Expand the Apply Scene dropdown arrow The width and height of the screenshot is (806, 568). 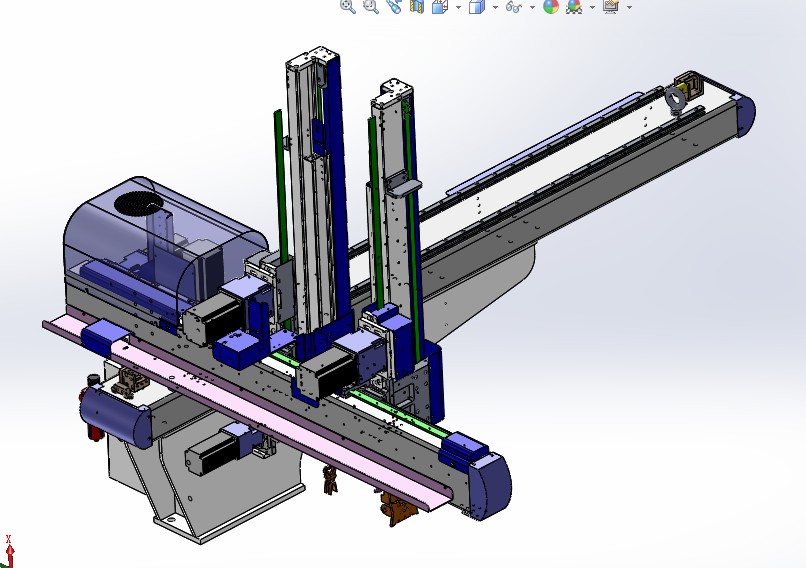(x=592, y=7)
